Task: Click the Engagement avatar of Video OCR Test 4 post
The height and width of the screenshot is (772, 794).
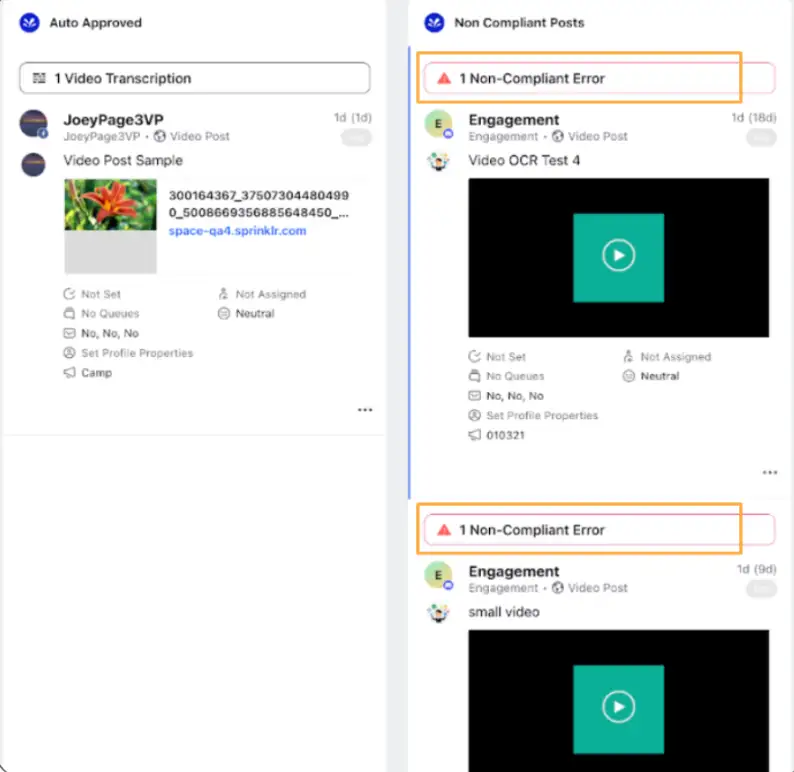Action: (x=439, y=124)
